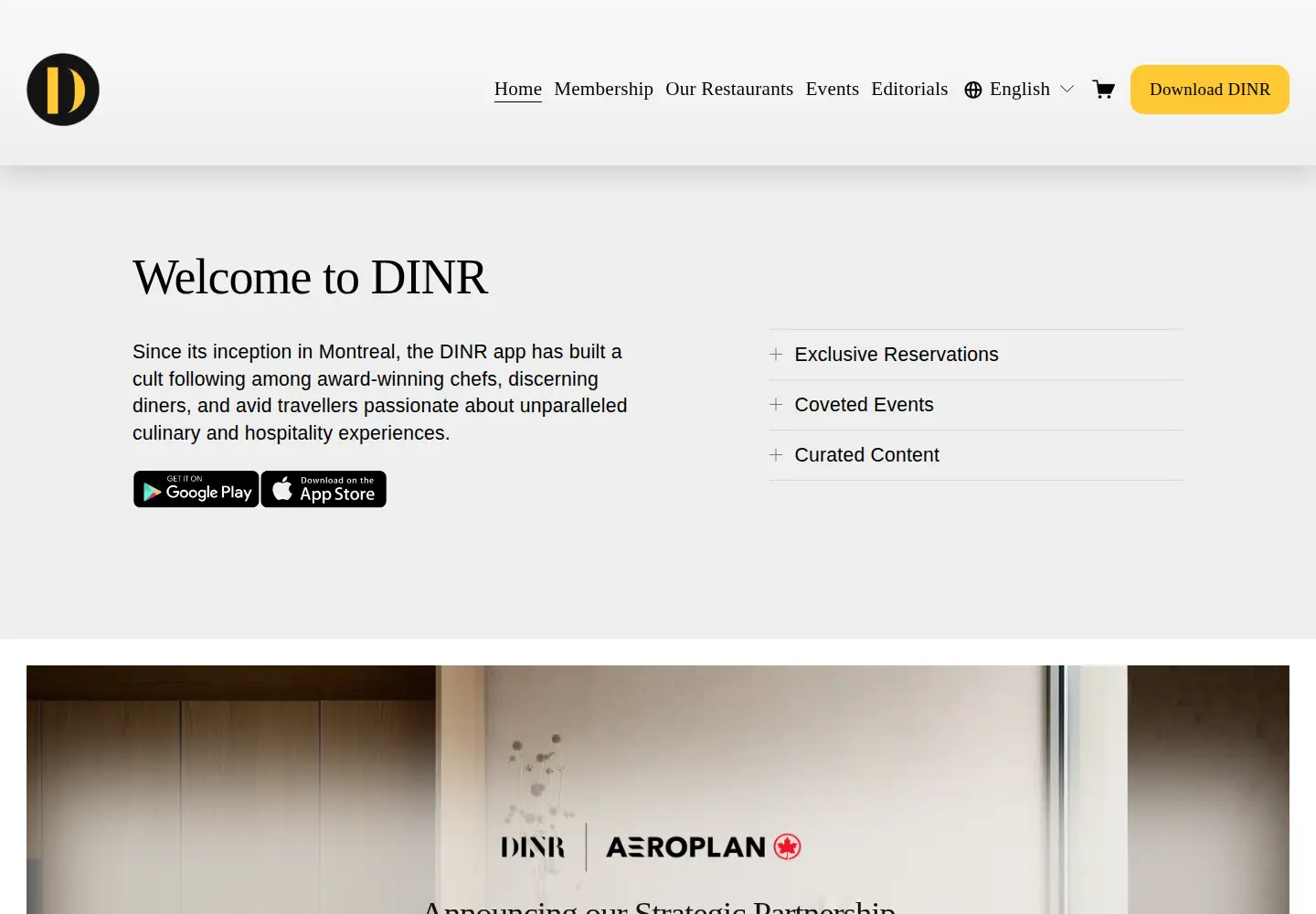Click the yellow Download DINR button
The image size is (1316, 914).
[1210, 90]
